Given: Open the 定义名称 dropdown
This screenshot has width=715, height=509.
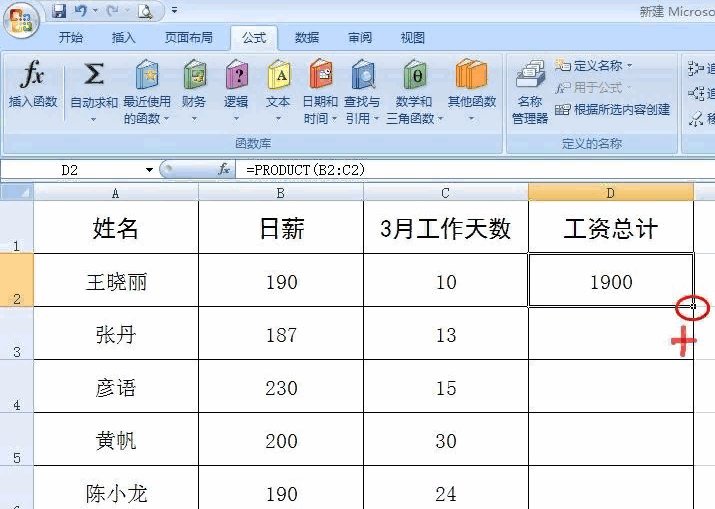Looking at the screenshot, I should tap(594, 66).
